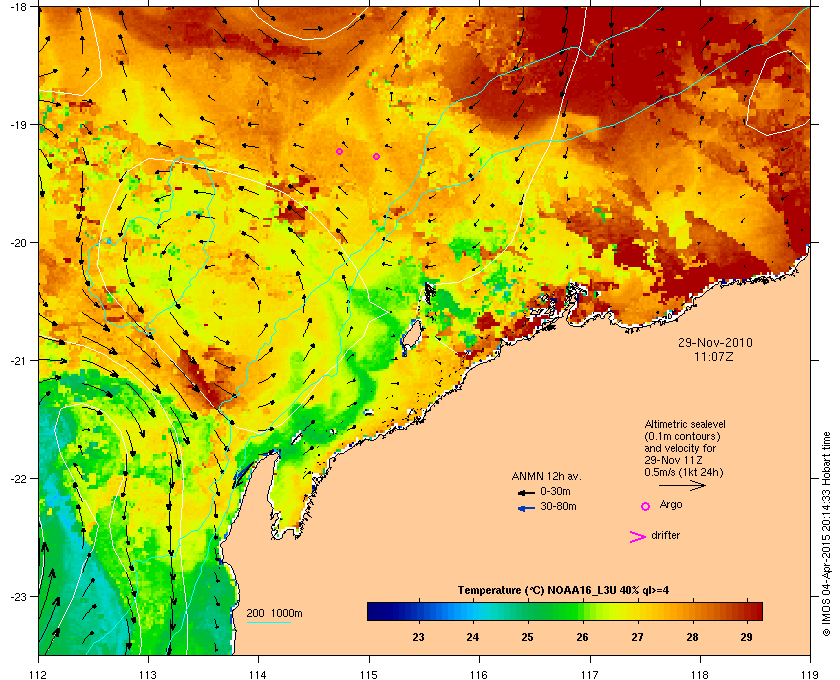
Task: Click the latitude axis label -23
Action: pos(18,596)
